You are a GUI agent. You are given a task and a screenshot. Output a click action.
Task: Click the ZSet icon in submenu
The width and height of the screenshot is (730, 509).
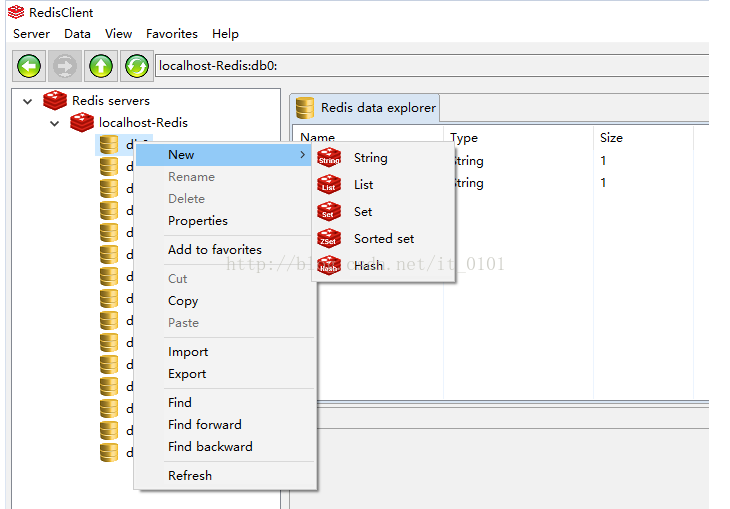[x=329, y=238]
